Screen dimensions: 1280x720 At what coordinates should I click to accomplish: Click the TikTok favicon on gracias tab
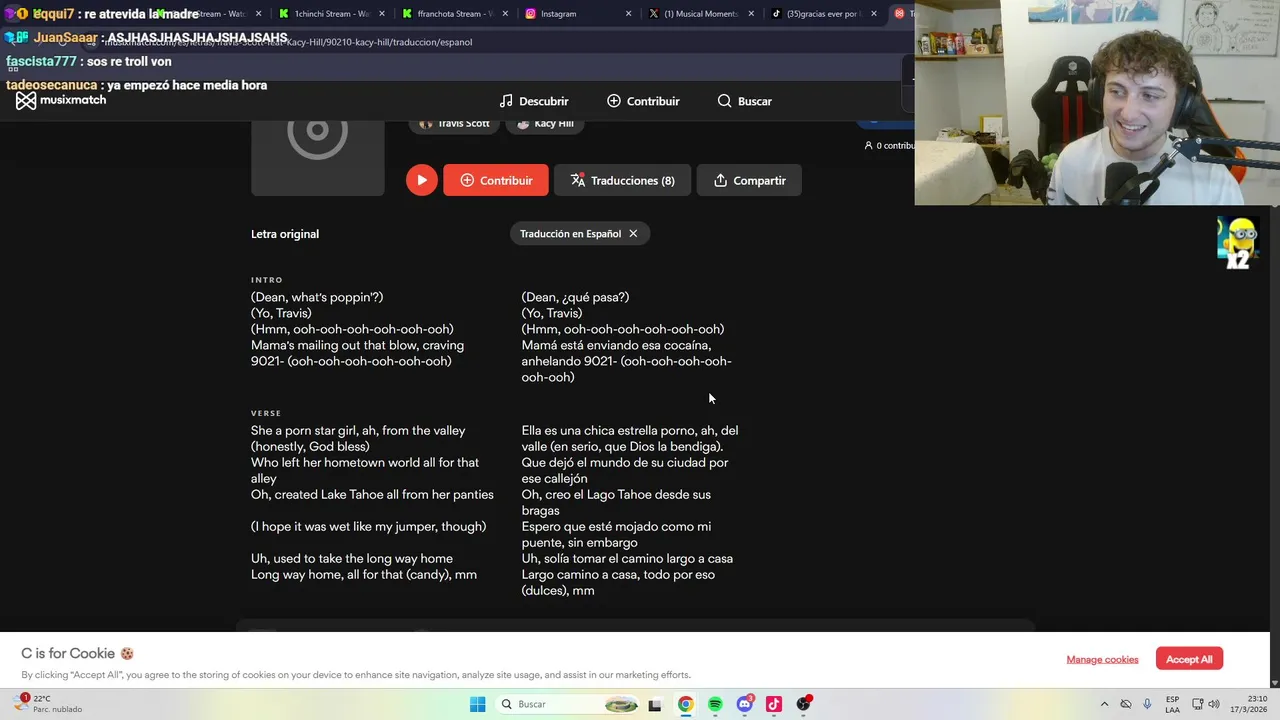(776, 14)
